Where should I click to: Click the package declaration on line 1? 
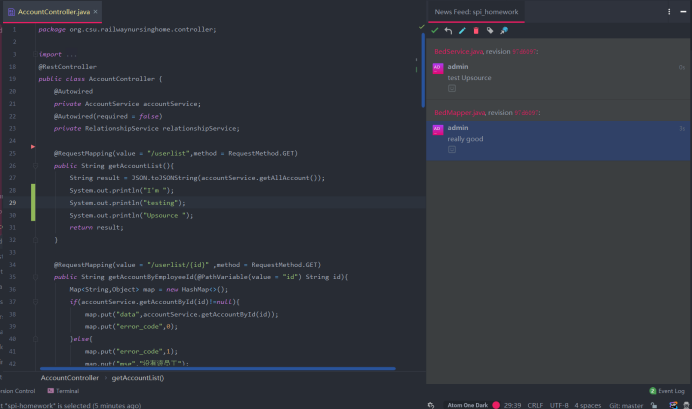click(127, 30)
